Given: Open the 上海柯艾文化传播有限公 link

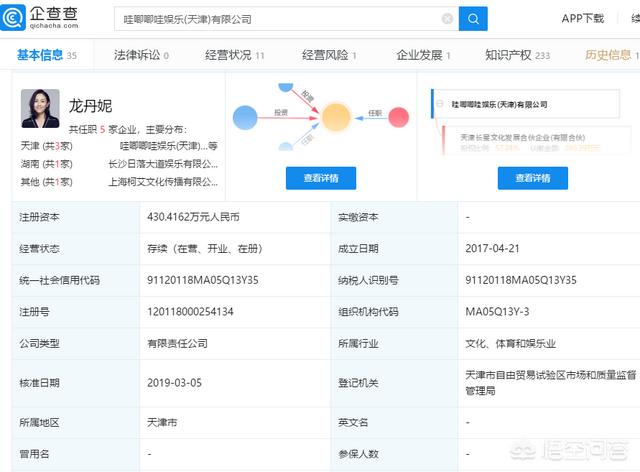Looking at the screenshot, I should click(x=163, y=182).
